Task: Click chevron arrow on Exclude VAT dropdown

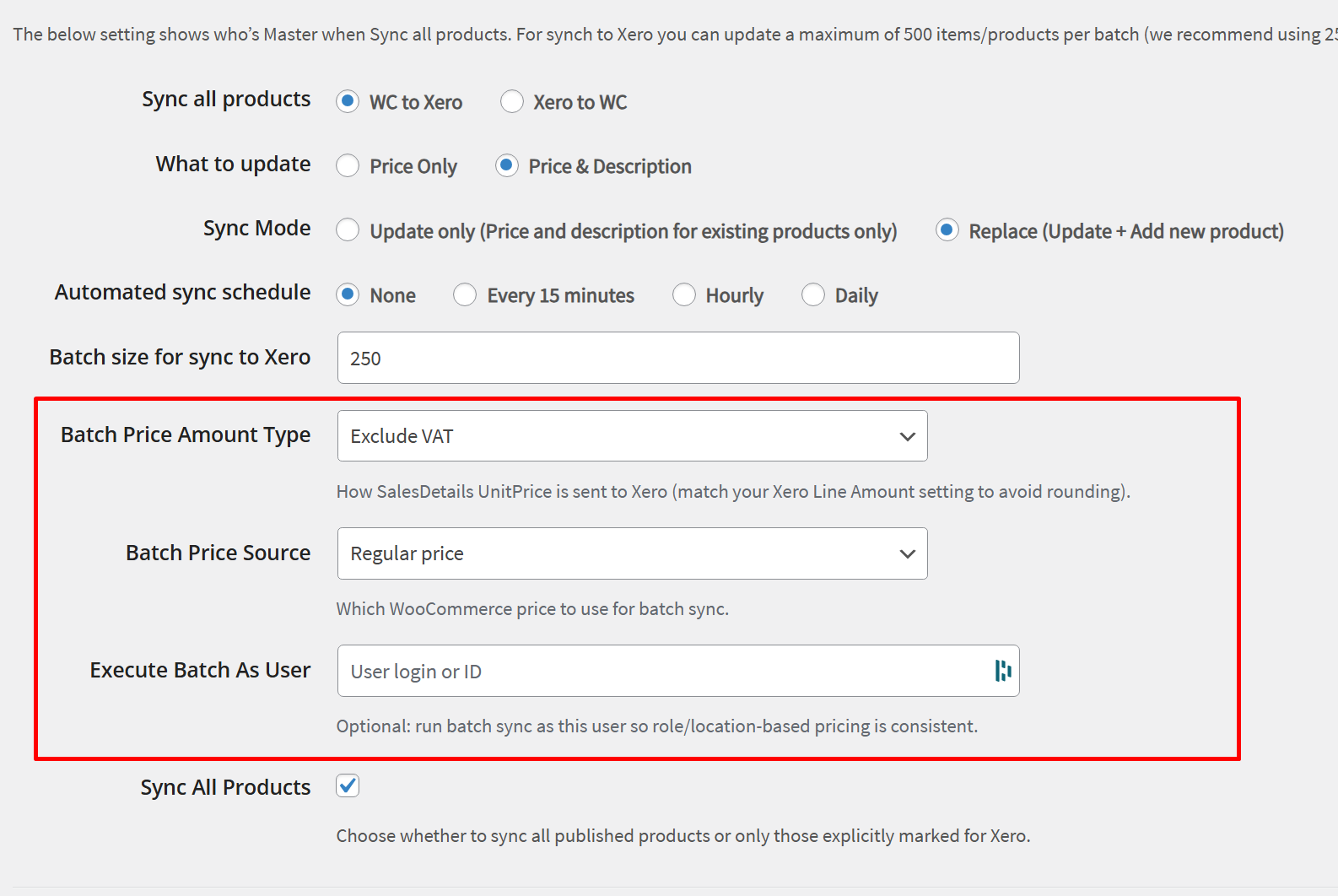Action: [x=907, y=436]
